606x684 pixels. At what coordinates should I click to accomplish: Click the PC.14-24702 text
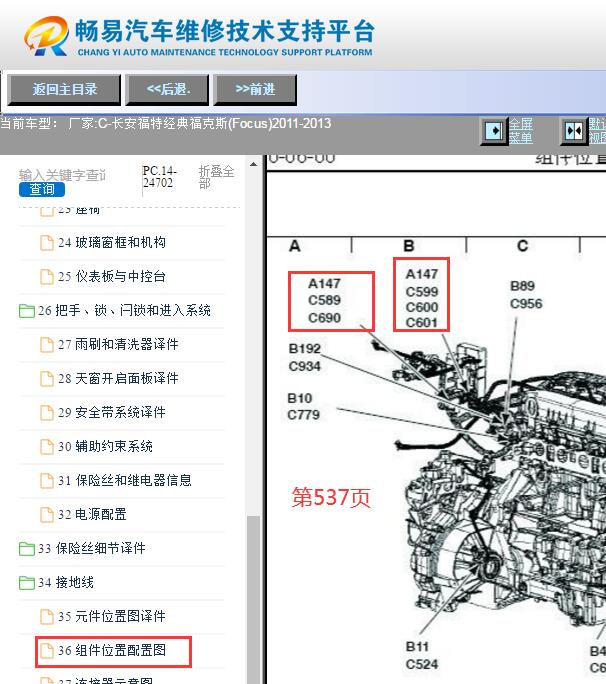click(159, 177)
